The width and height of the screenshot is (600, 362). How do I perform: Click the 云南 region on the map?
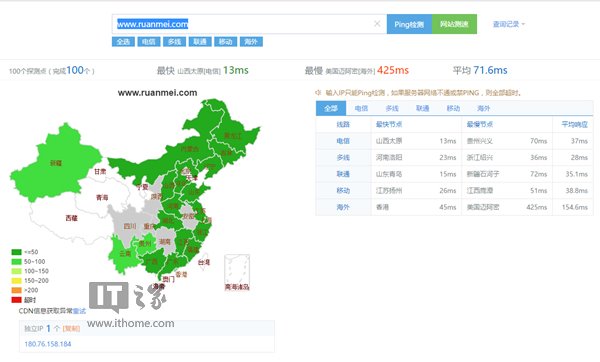tap(125, 253)
